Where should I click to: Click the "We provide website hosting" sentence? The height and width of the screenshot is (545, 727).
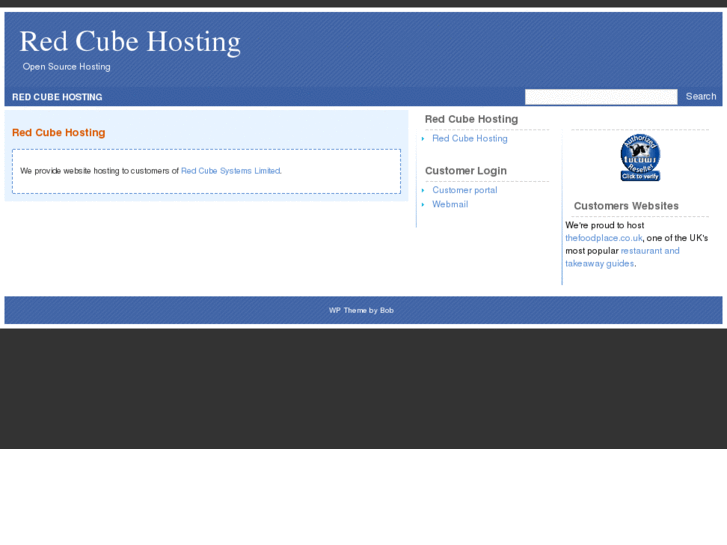(151, 171)
